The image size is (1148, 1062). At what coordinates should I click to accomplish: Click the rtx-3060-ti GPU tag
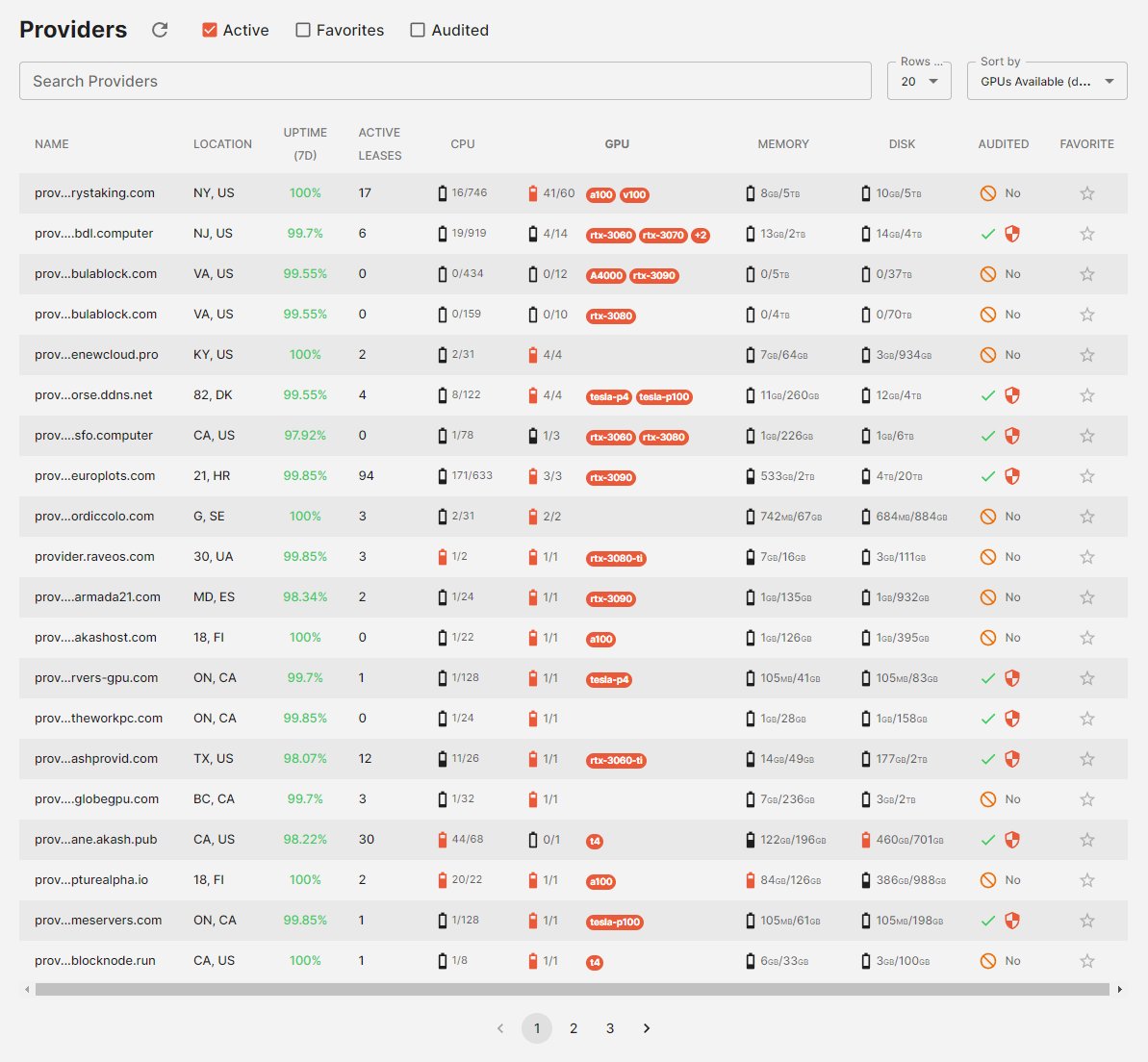617,761
